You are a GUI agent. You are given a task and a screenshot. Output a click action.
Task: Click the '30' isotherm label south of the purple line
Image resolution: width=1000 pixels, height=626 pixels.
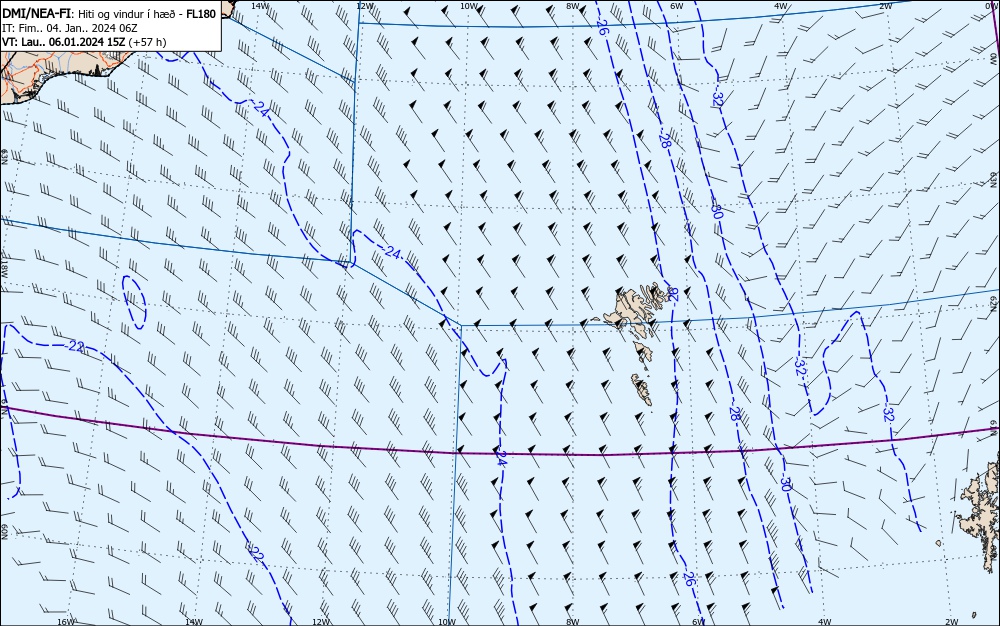[785, 484]
